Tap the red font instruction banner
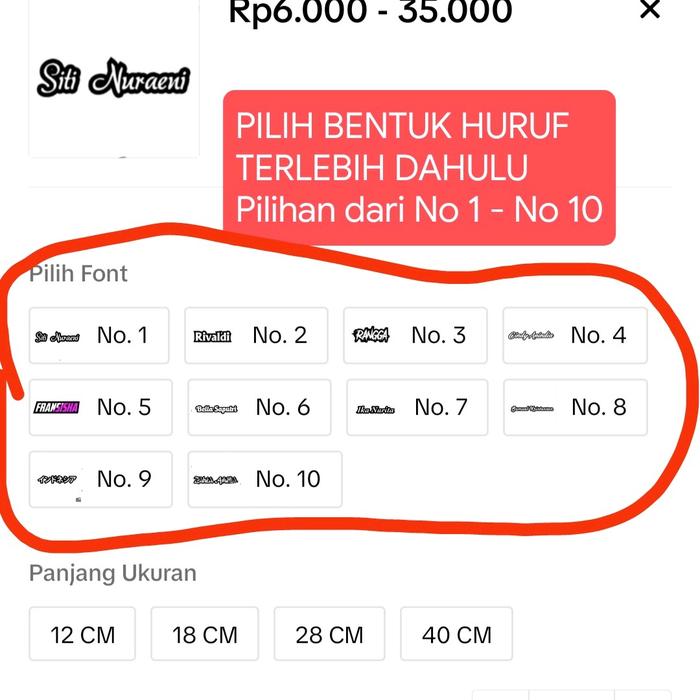This screenshot has height=700, width=700. [x=418, y=168]
